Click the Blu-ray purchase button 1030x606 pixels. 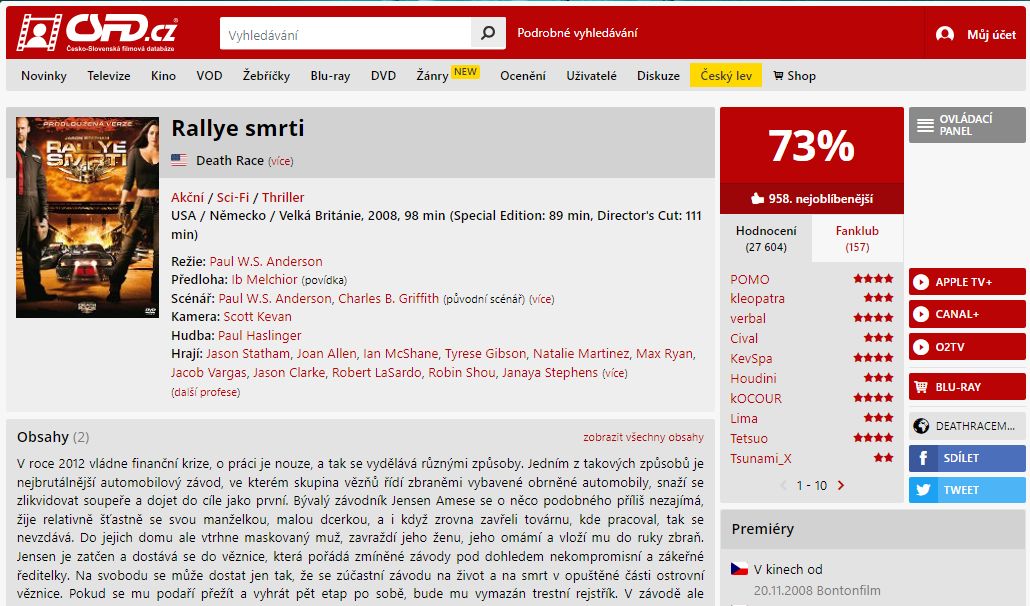967,387
